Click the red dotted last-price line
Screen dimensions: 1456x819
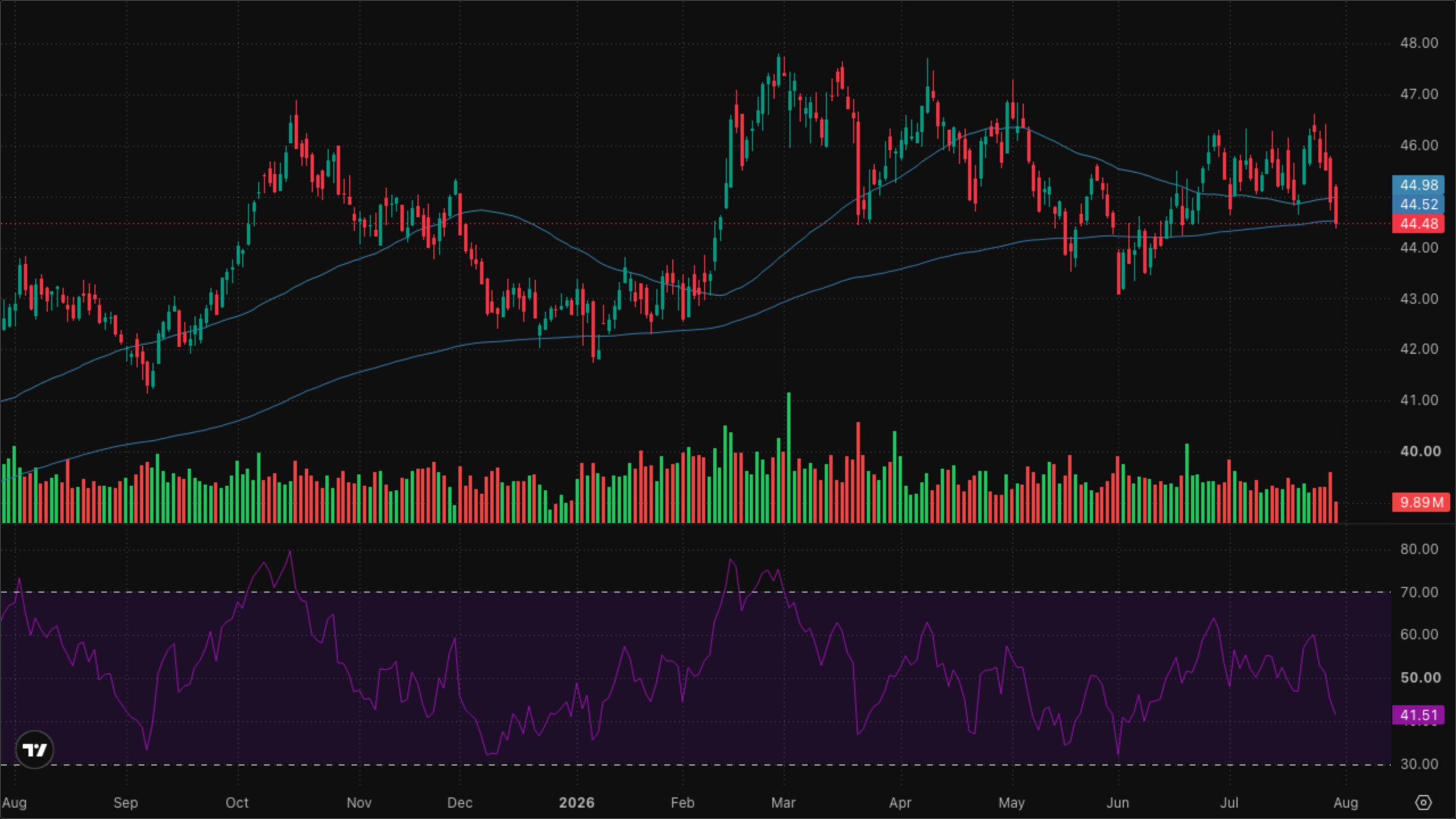click(695, 224)
